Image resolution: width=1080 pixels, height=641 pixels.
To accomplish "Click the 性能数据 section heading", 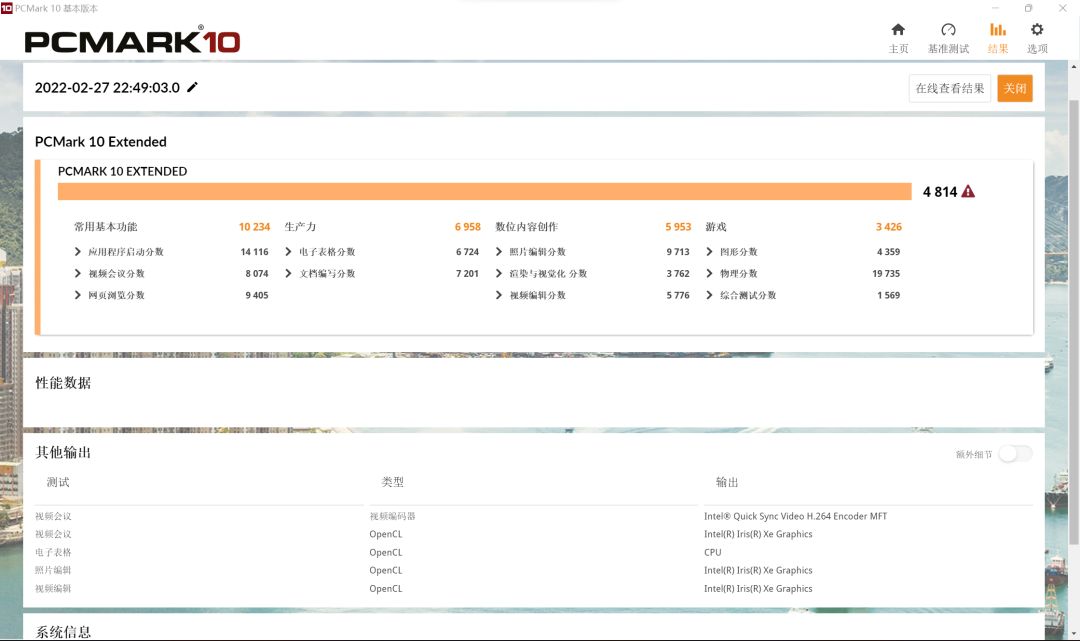I will click(63, 383).
